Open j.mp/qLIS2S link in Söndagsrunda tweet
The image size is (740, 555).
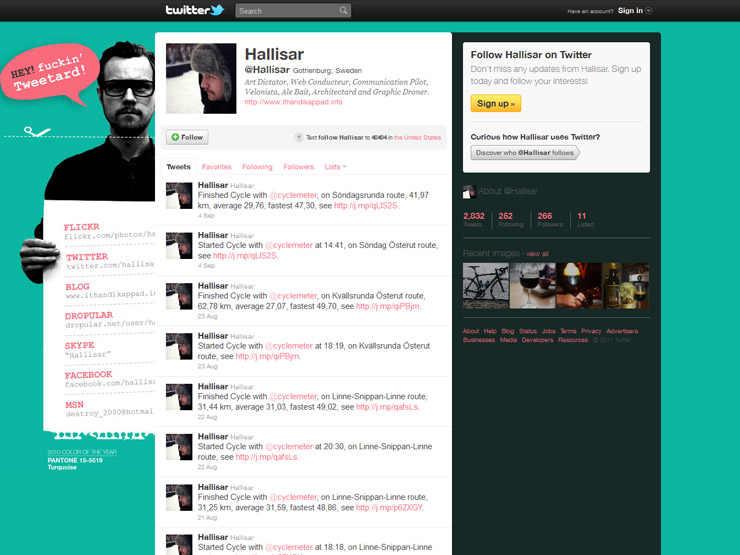coord(366,206)
